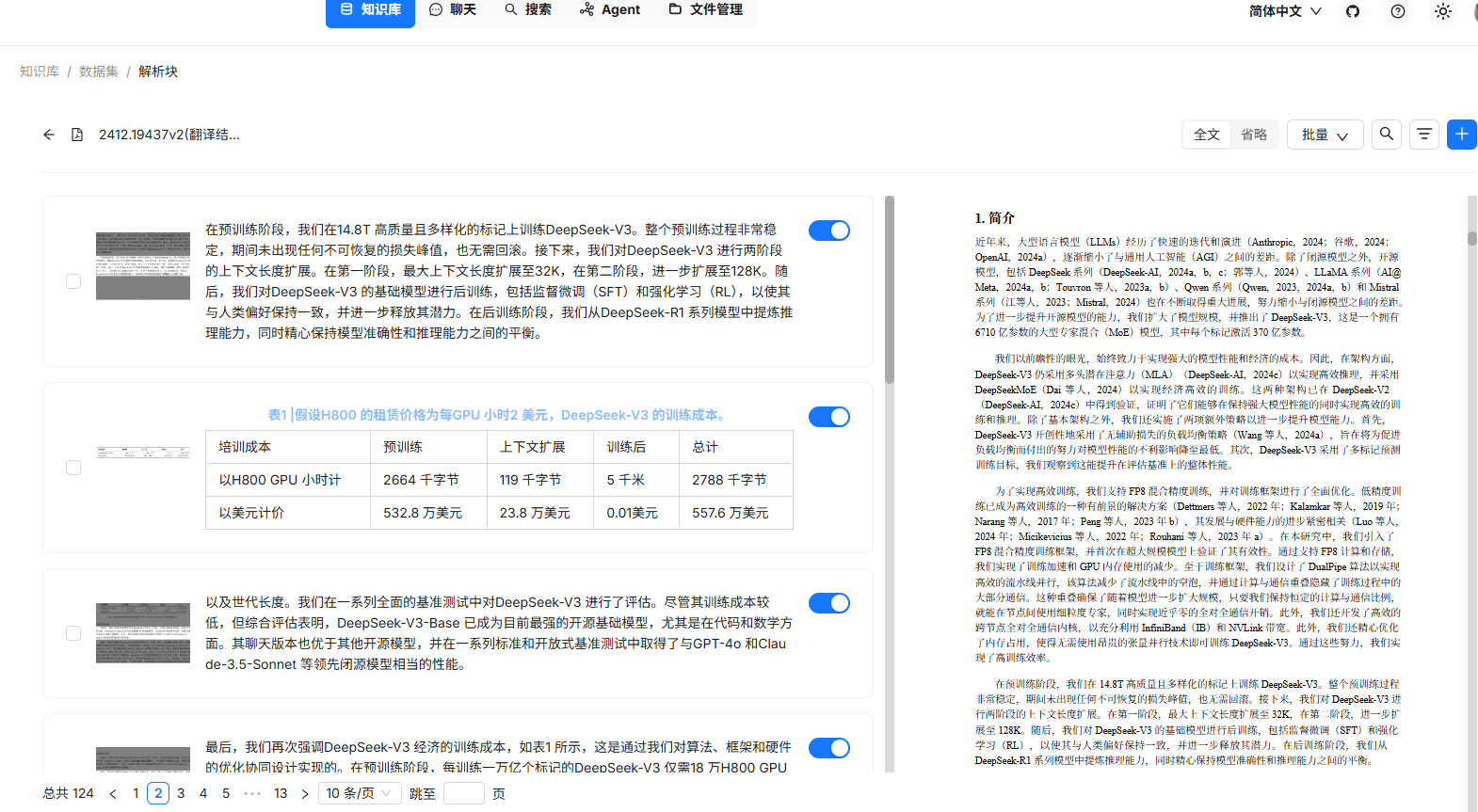The width and height of the screenshot is (1478, 812).
Task: Select the 省略 view option
Action: 1254,135
